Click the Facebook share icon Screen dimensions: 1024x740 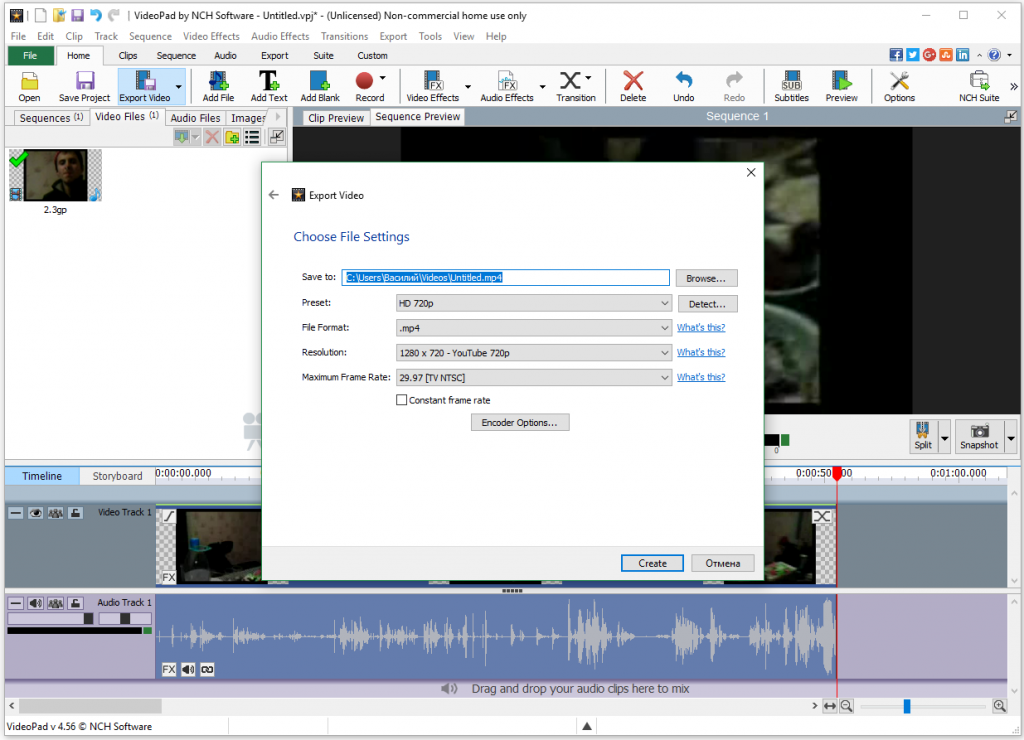pos(896,55)
